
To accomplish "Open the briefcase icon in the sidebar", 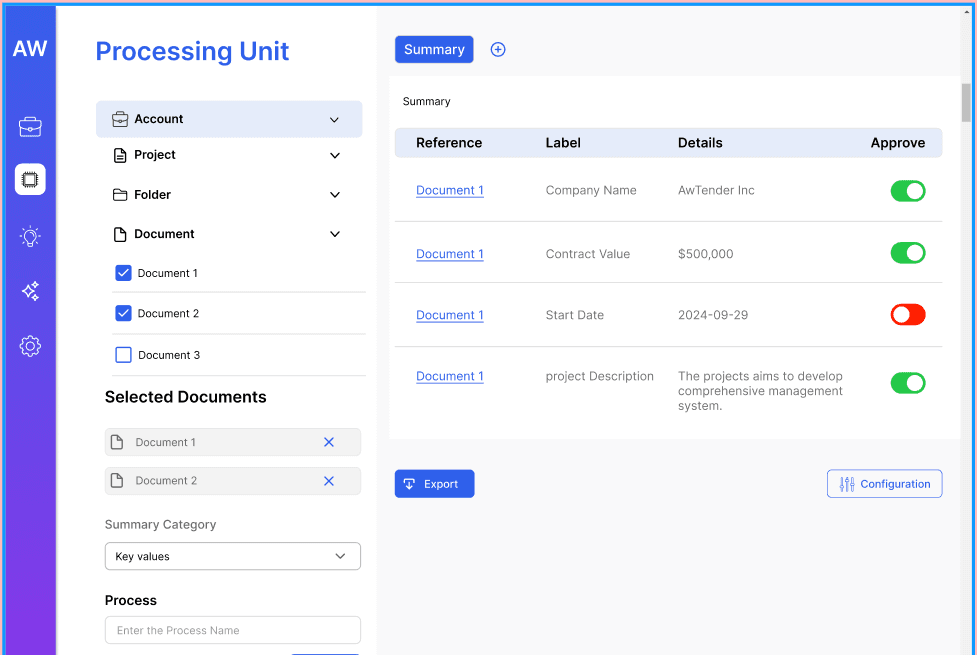I will [x=30, y=127].
